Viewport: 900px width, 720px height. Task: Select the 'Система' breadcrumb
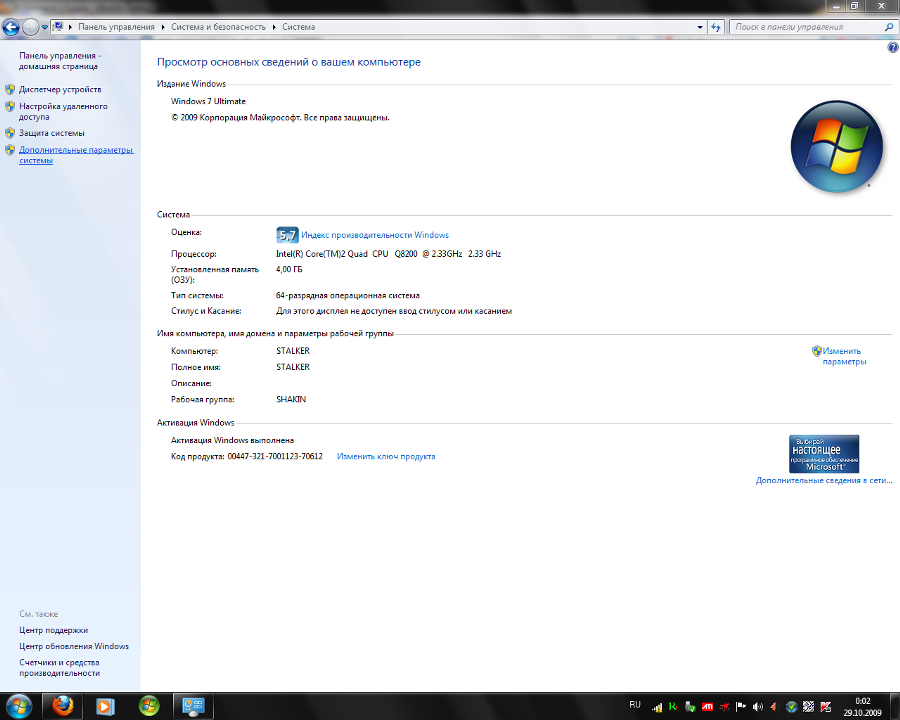coord(298,27)
